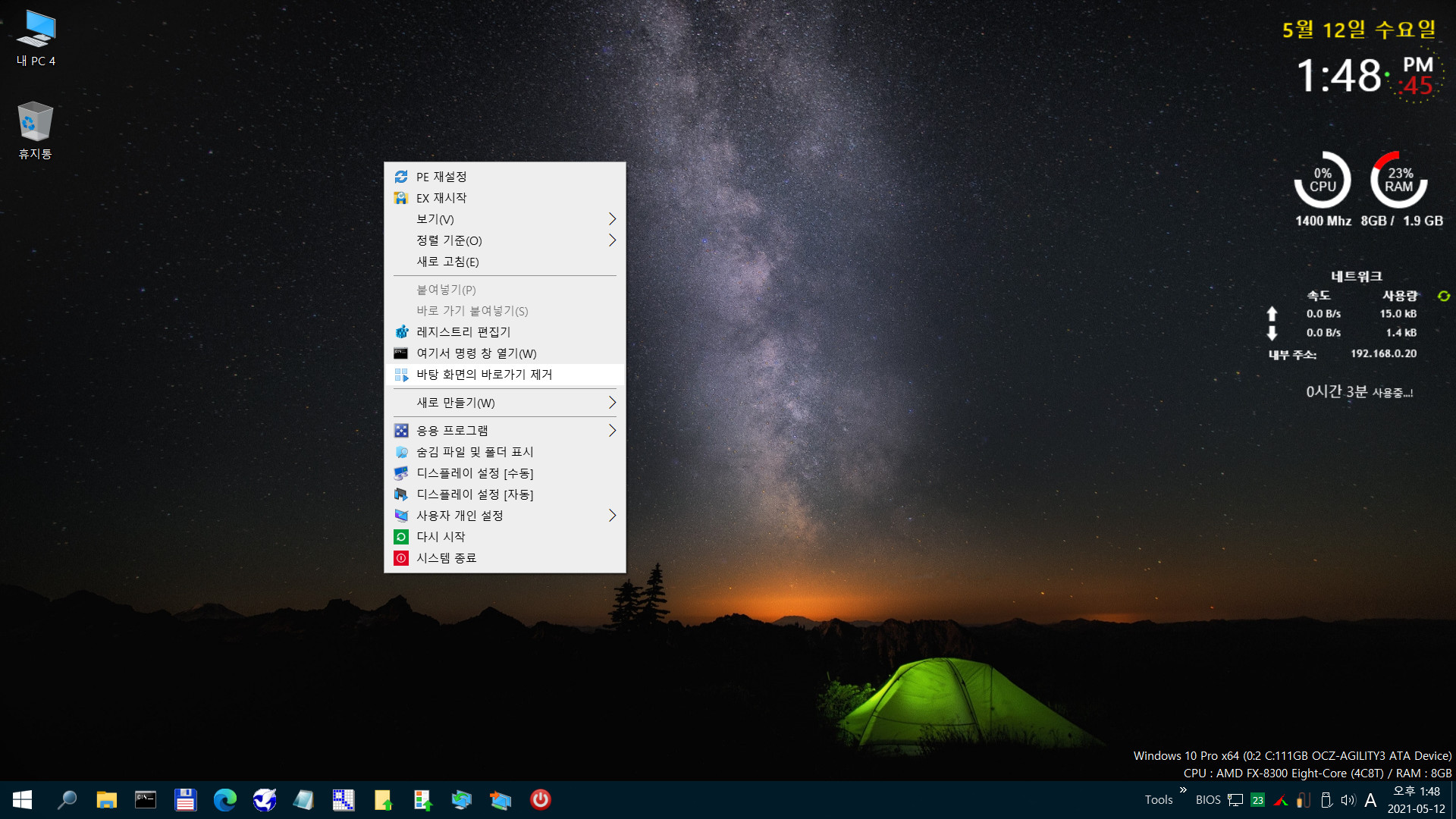
Task: Expand the 정렬 기준(O) submenu
Action: [x=505, y=240]
